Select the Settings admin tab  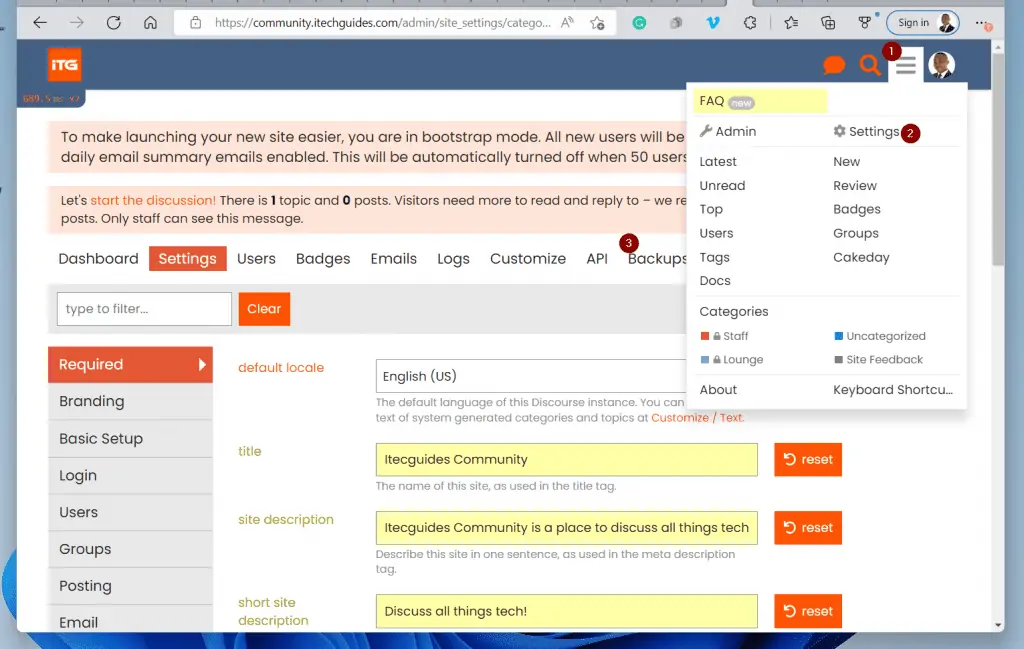tap(187, 259)
